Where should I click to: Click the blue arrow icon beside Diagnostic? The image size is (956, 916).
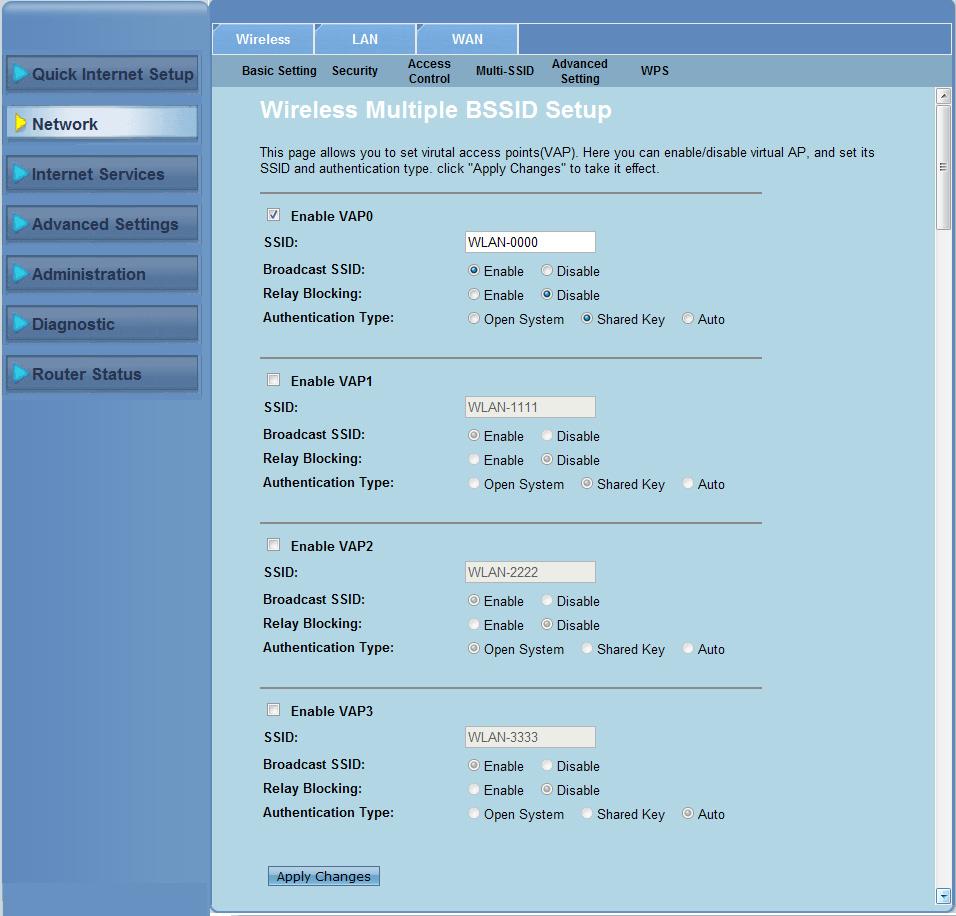(x=21, y=323)
